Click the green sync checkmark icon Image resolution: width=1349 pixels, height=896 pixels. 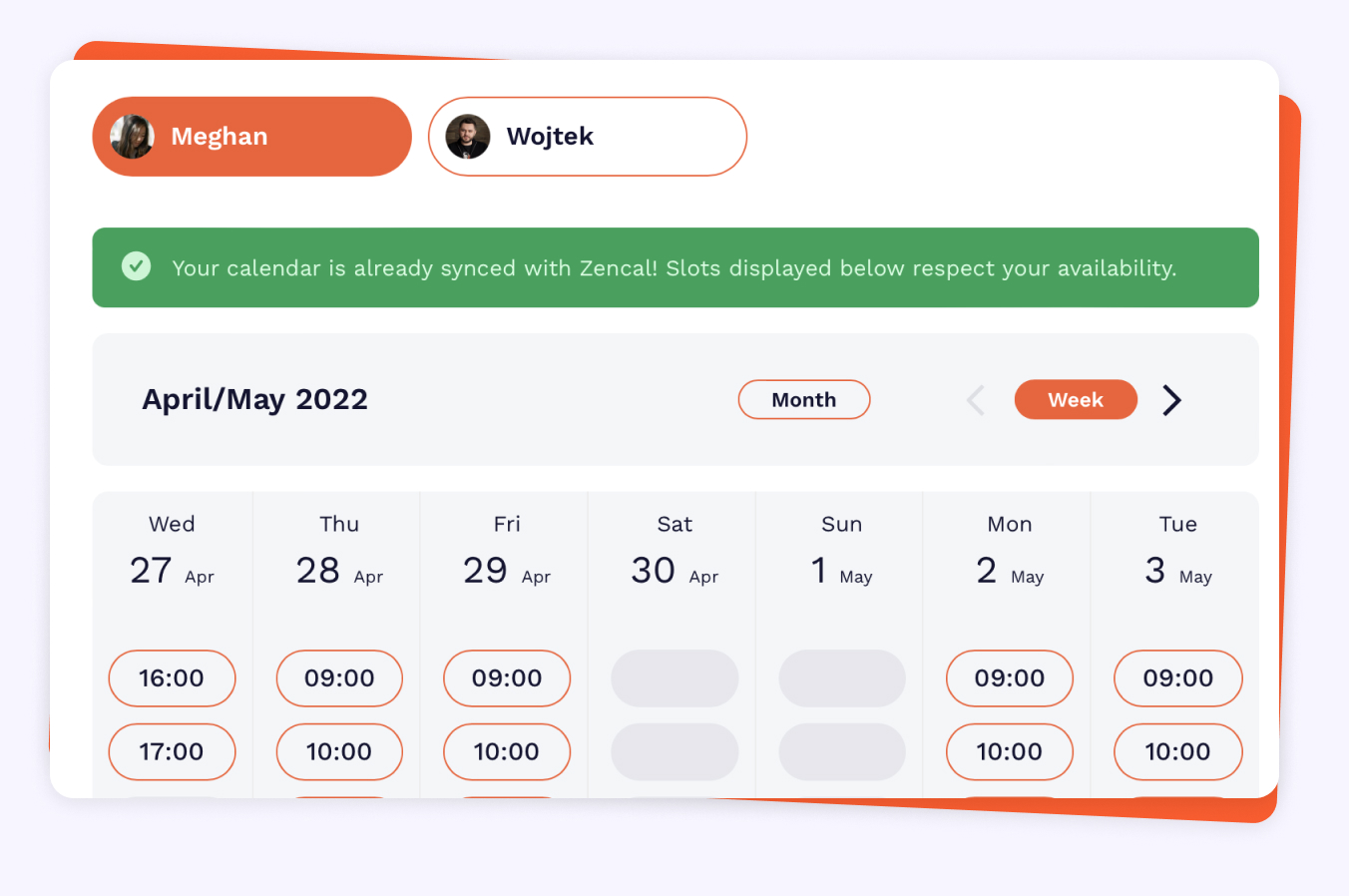click(x=137, y=266)
